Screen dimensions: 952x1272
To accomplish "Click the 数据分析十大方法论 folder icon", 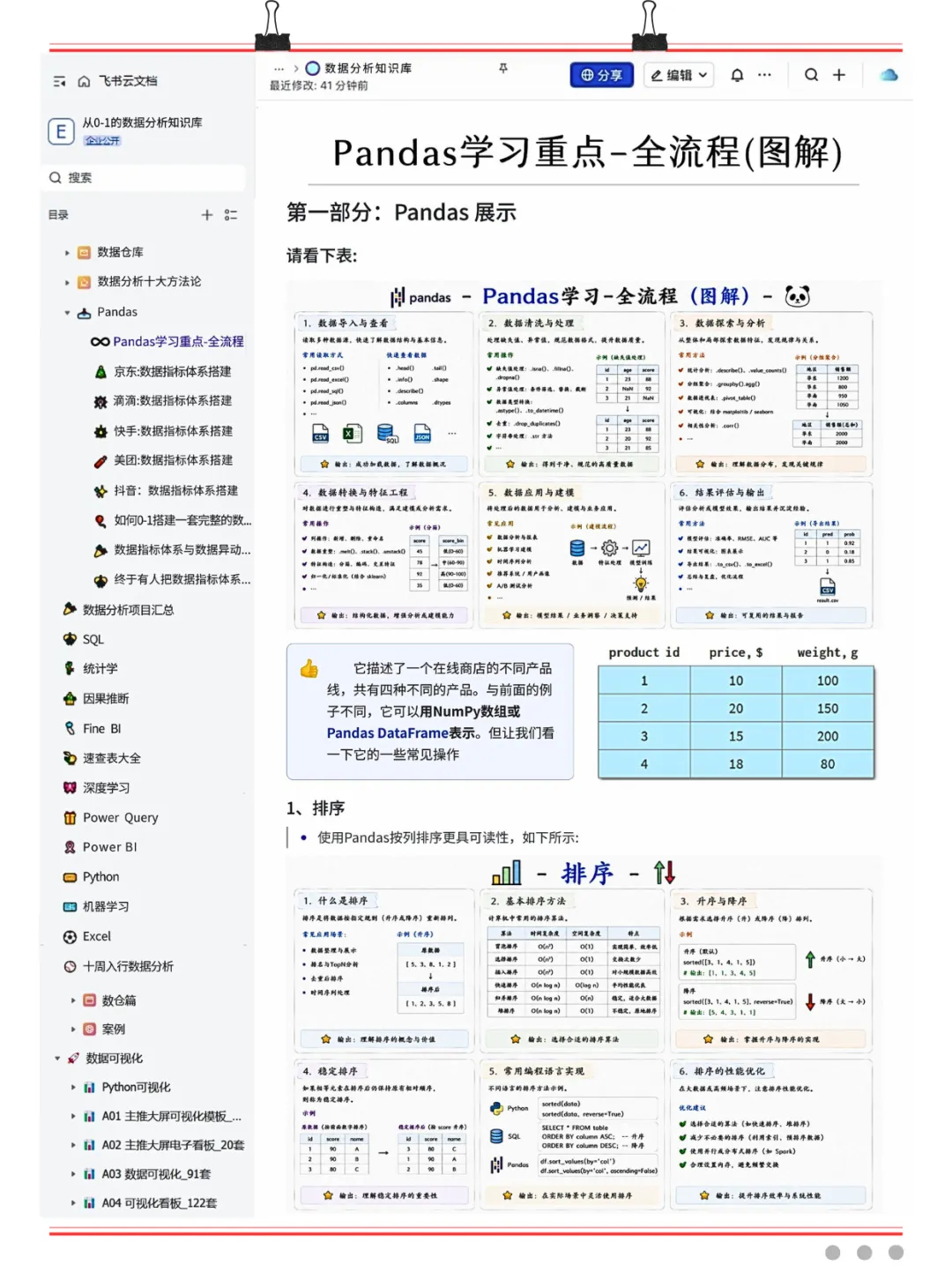I will 85,282.
